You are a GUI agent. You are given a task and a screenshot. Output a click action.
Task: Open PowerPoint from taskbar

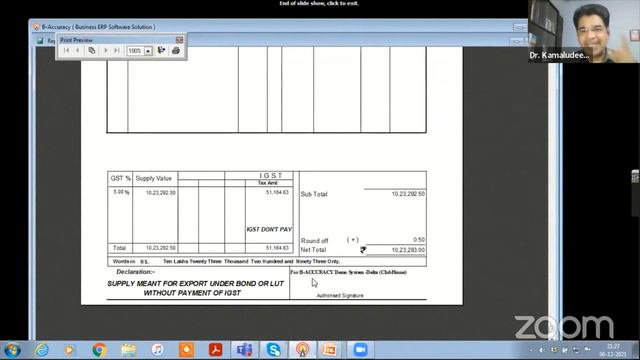pos(330,350)
